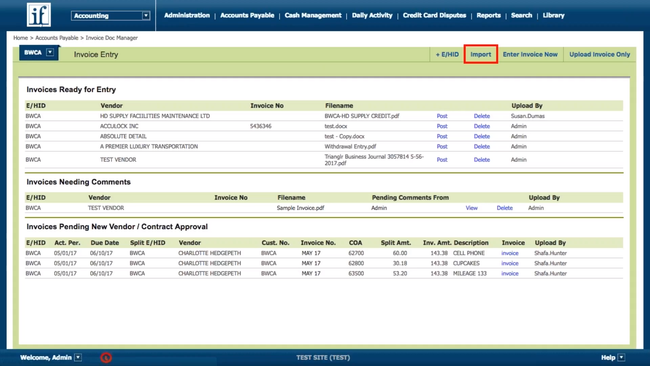The image size is (650, 366).
Task: Click the red clock icon in footer
Action: click(106, 357)
